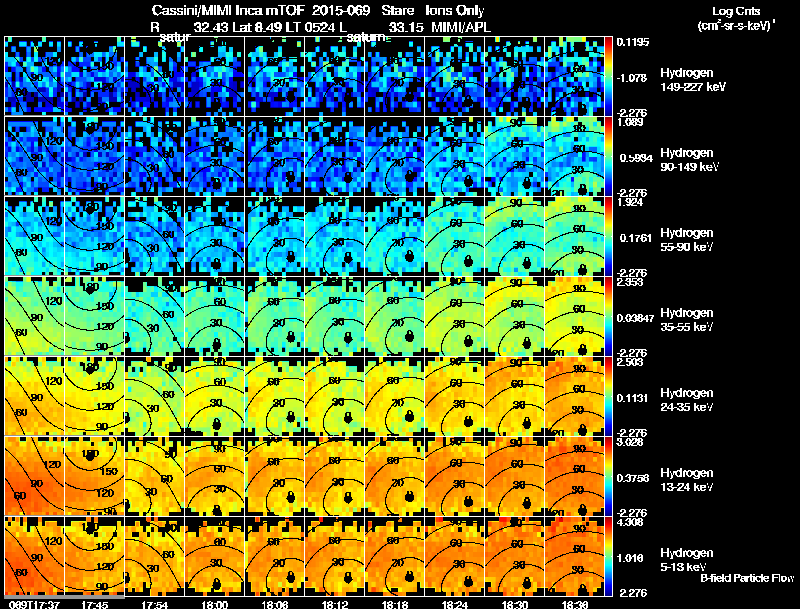
Task: Click the '0.1195' color scale maximum
Action: tap(633, 42)
